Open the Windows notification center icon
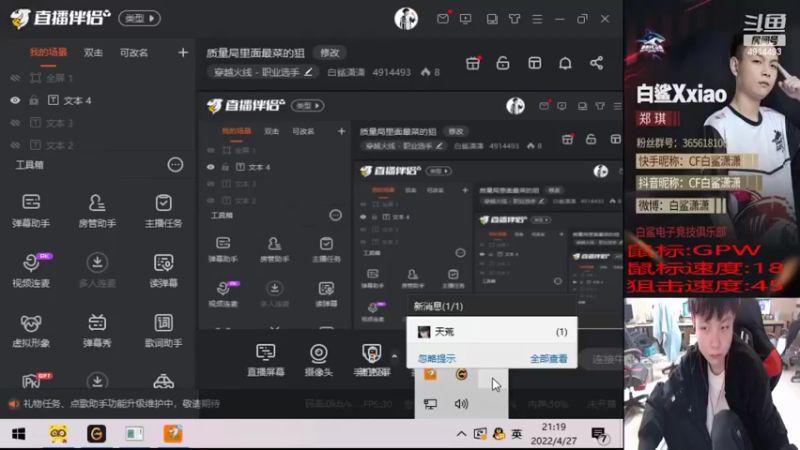 coord(599,435)
